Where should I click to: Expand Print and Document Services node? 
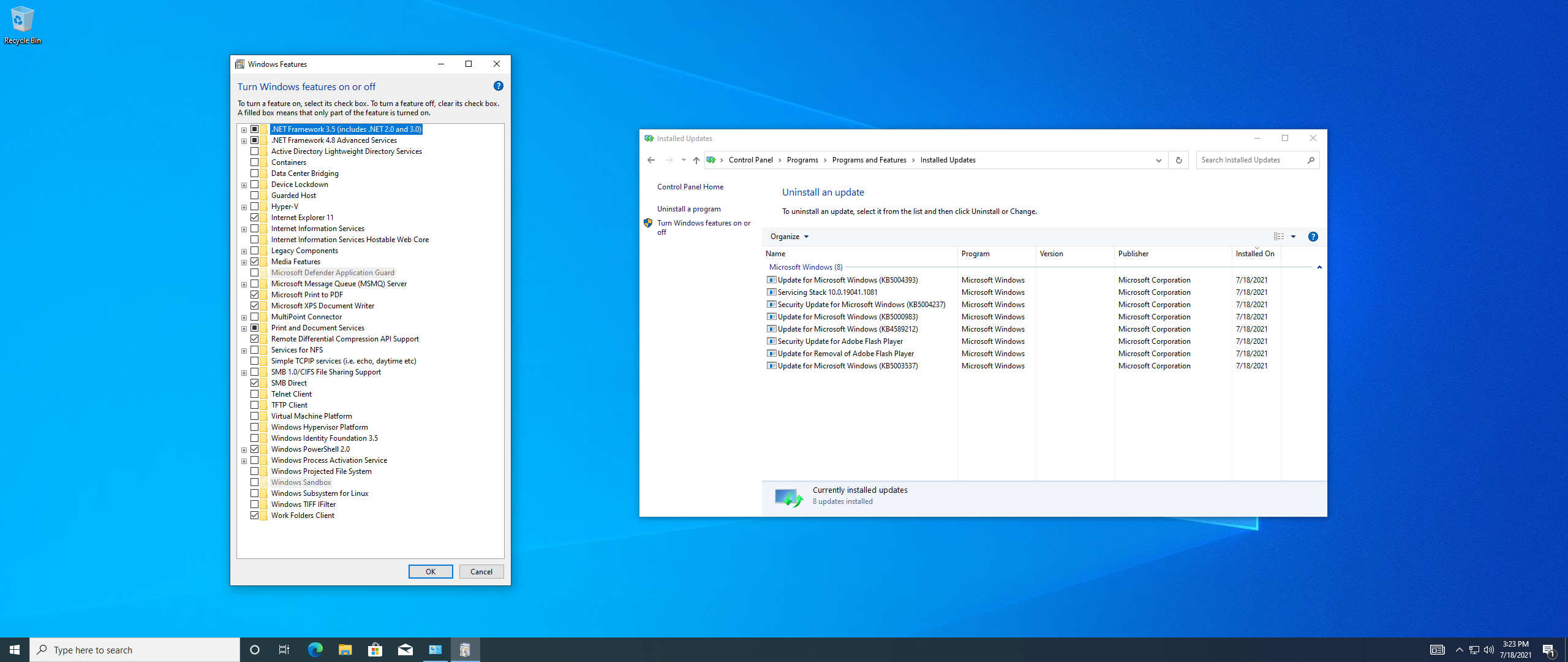(x=244, y=329)
